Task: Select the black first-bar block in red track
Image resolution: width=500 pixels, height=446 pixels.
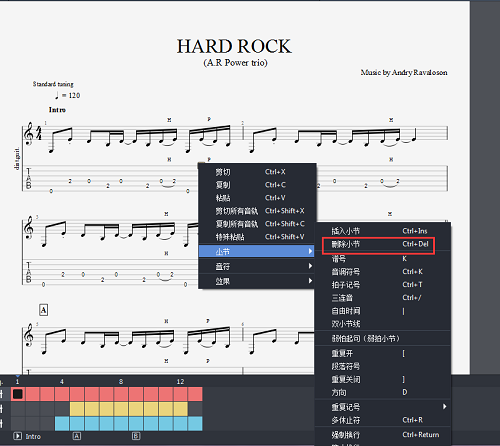Action: click(x=18, y=394)
